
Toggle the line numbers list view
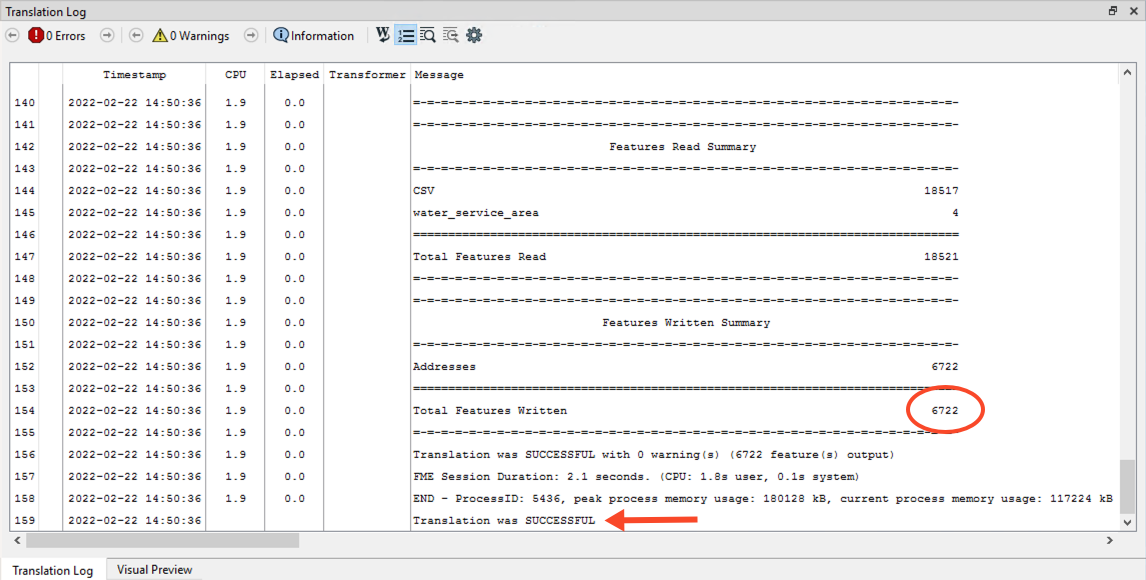click(406, 35)
